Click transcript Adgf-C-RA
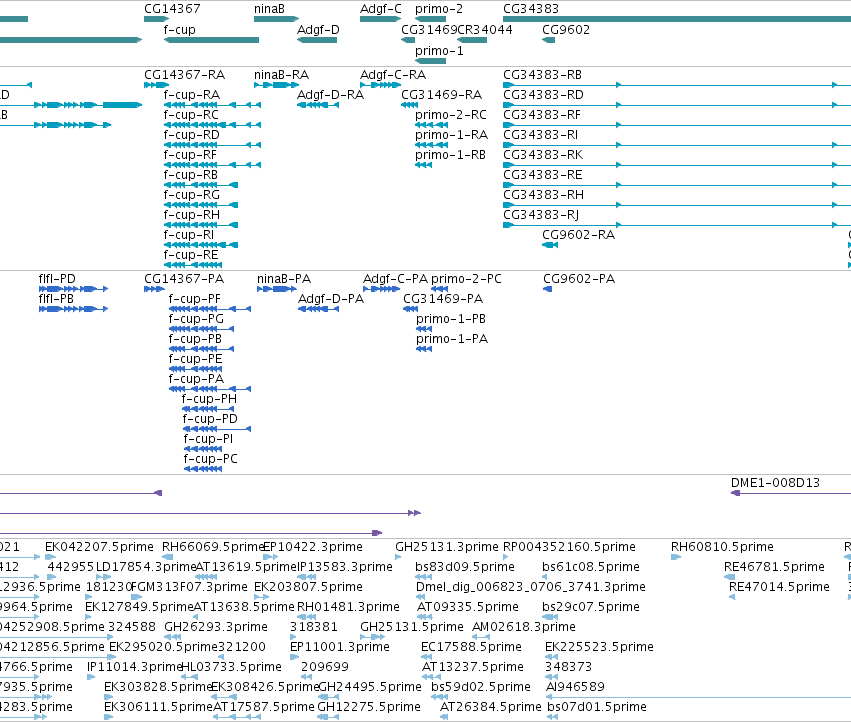The image size is (851, 722). point(393,75)
